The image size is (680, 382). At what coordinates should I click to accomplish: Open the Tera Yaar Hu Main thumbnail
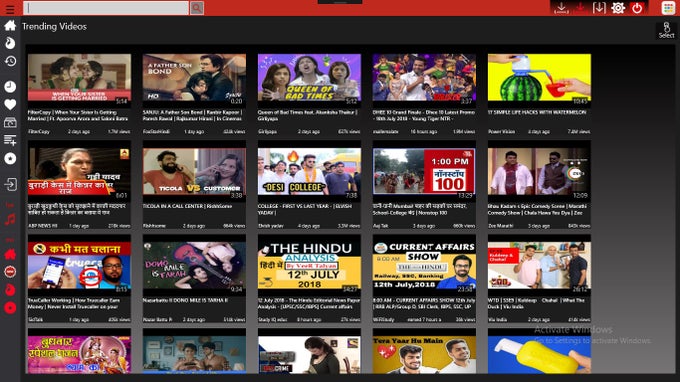pos(424,355)
